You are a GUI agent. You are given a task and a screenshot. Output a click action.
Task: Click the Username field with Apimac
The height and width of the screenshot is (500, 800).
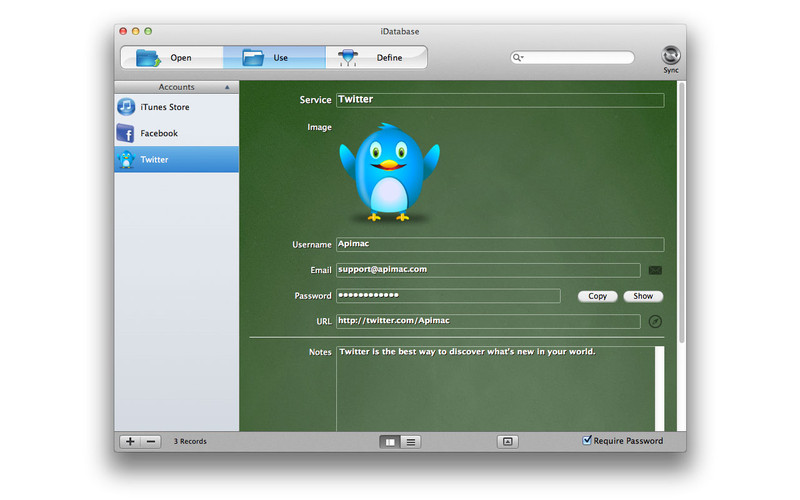point(500,244)
